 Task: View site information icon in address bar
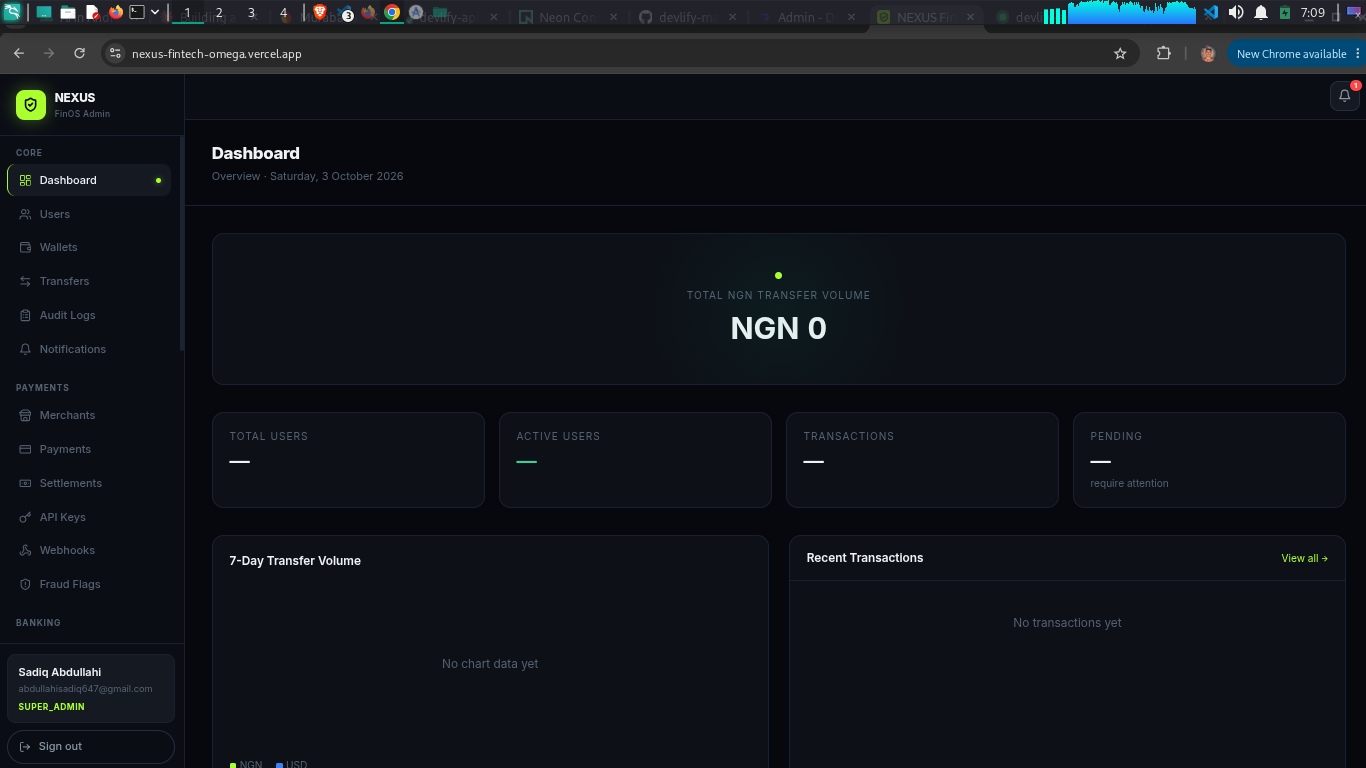tap(115, 53)
